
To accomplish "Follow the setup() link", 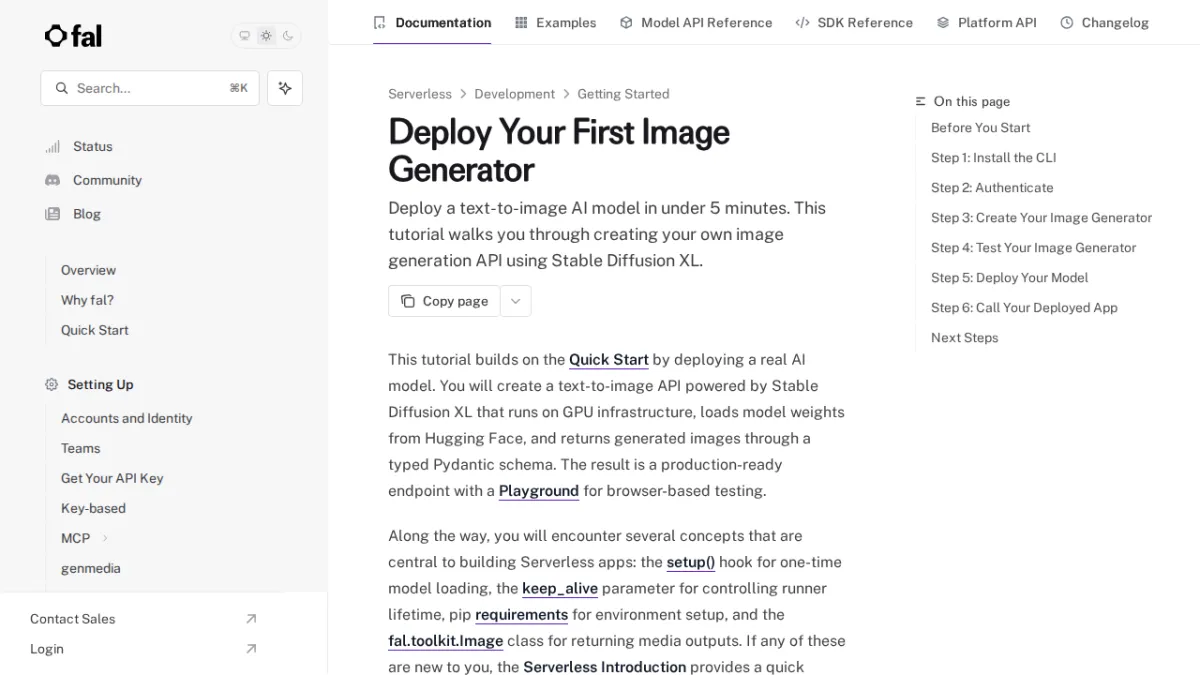I will 691,562.
